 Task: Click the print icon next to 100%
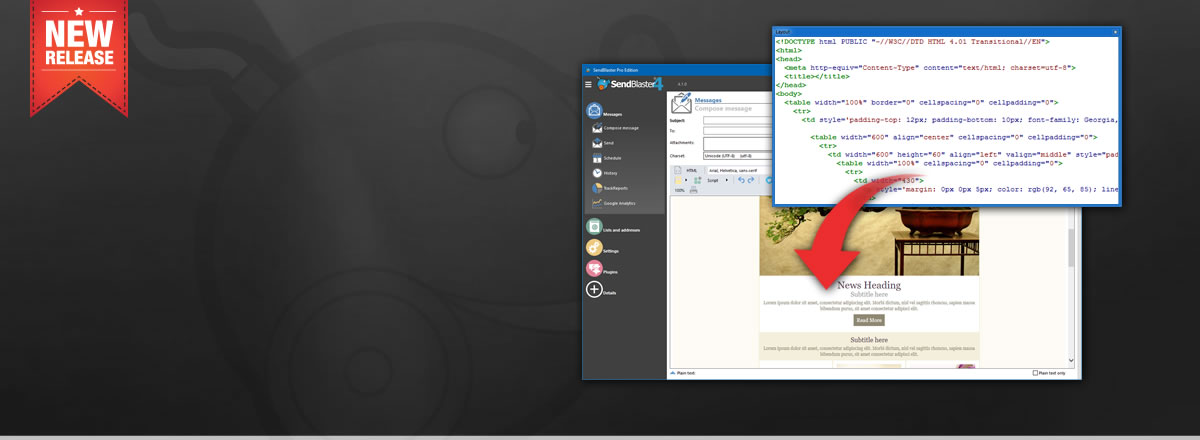(x=693, y=190)
